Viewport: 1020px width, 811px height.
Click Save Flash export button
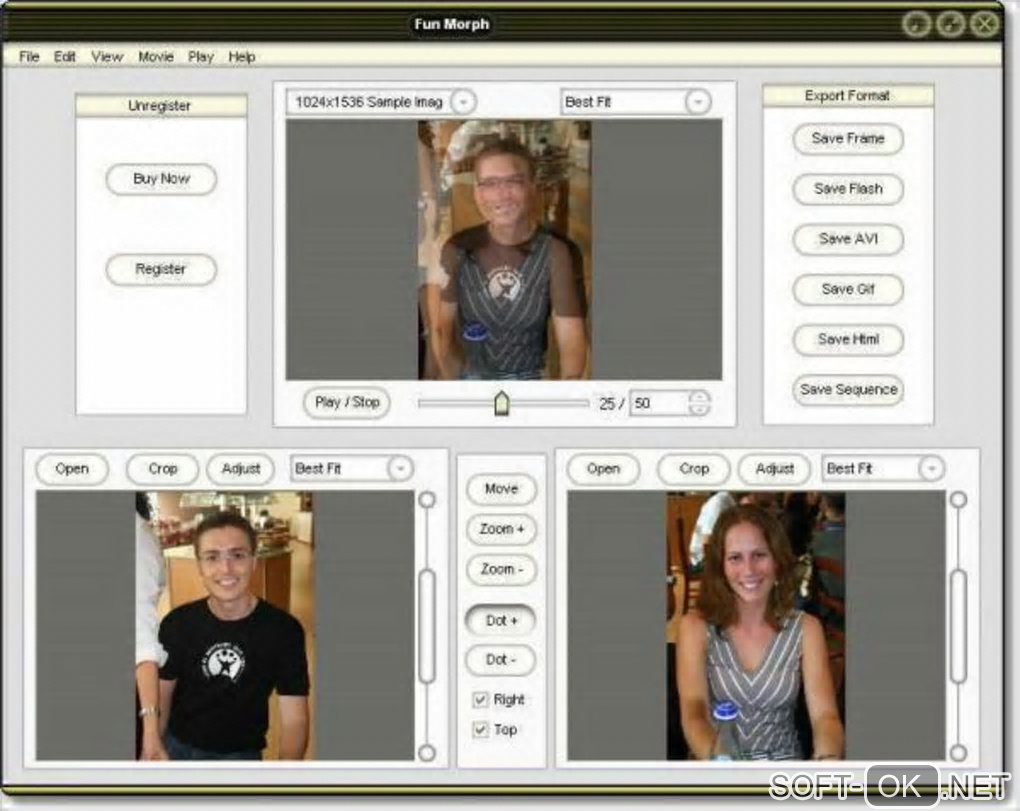coord(848,189)
